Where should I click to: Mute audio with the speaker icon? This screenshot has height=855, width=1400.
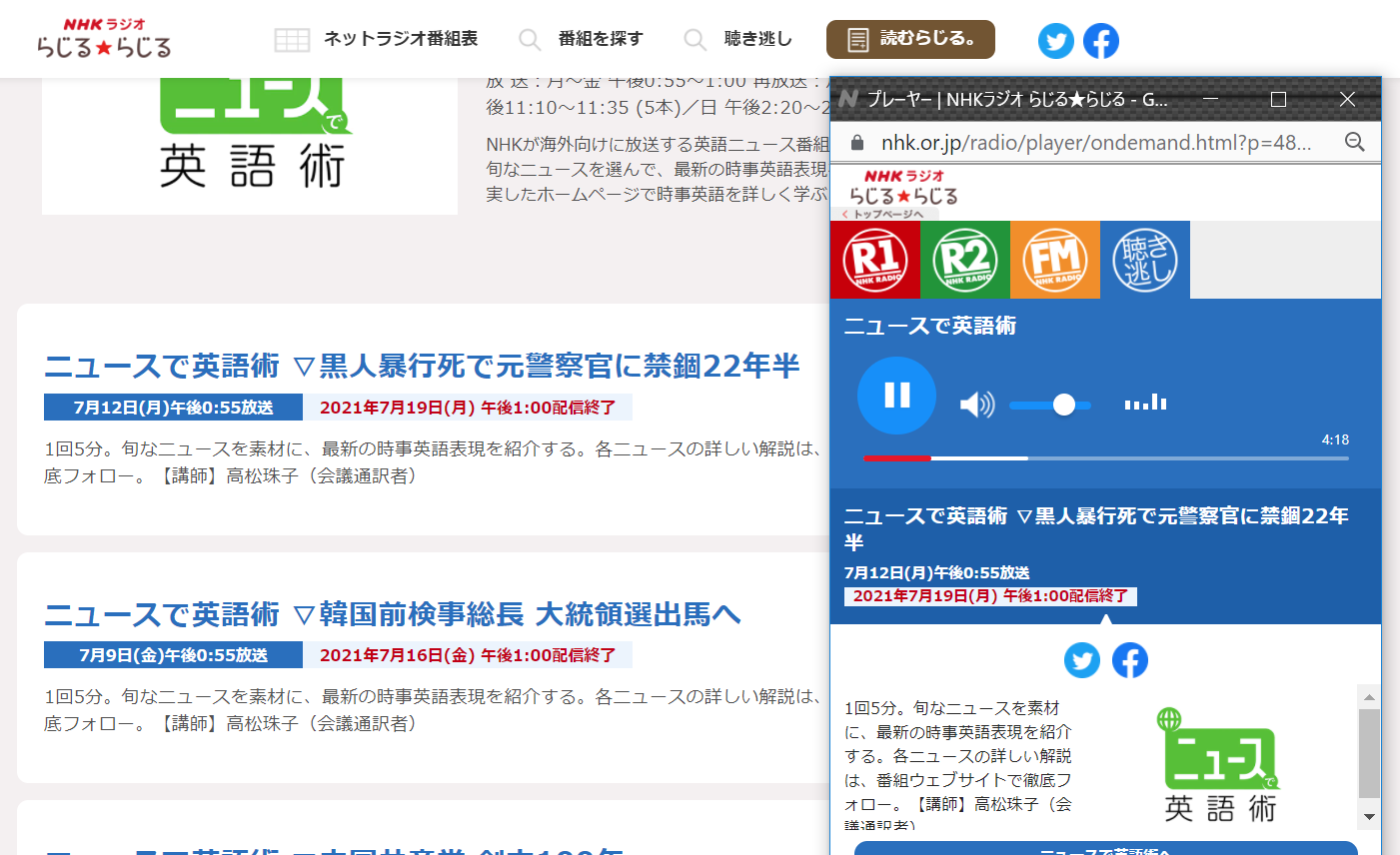pyautogui.click(x=976, y=404)
